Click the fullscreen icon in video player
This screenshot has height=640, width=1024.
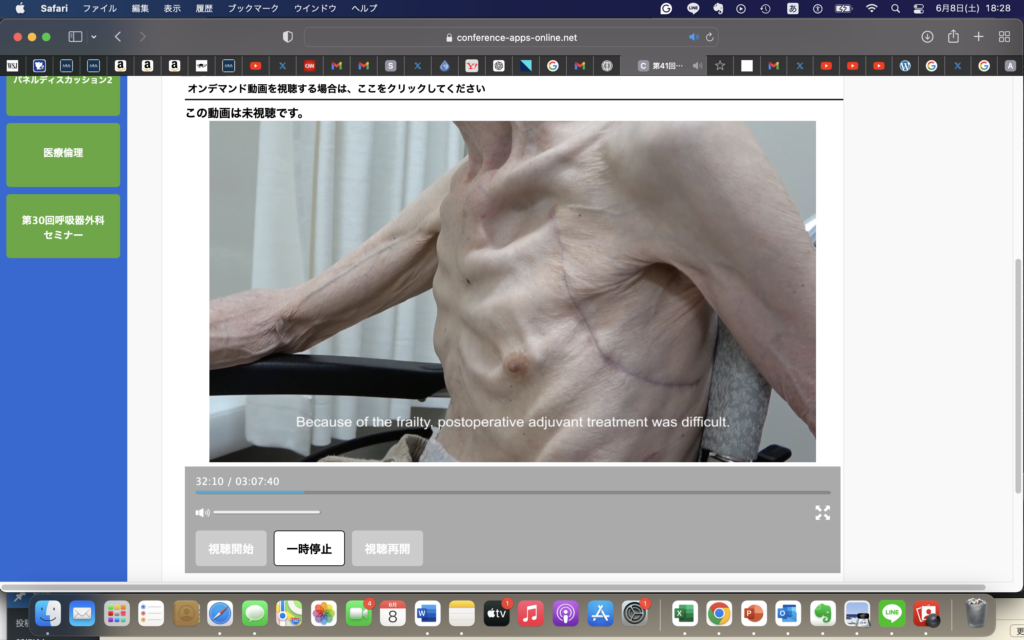click(x=822, y=513)
